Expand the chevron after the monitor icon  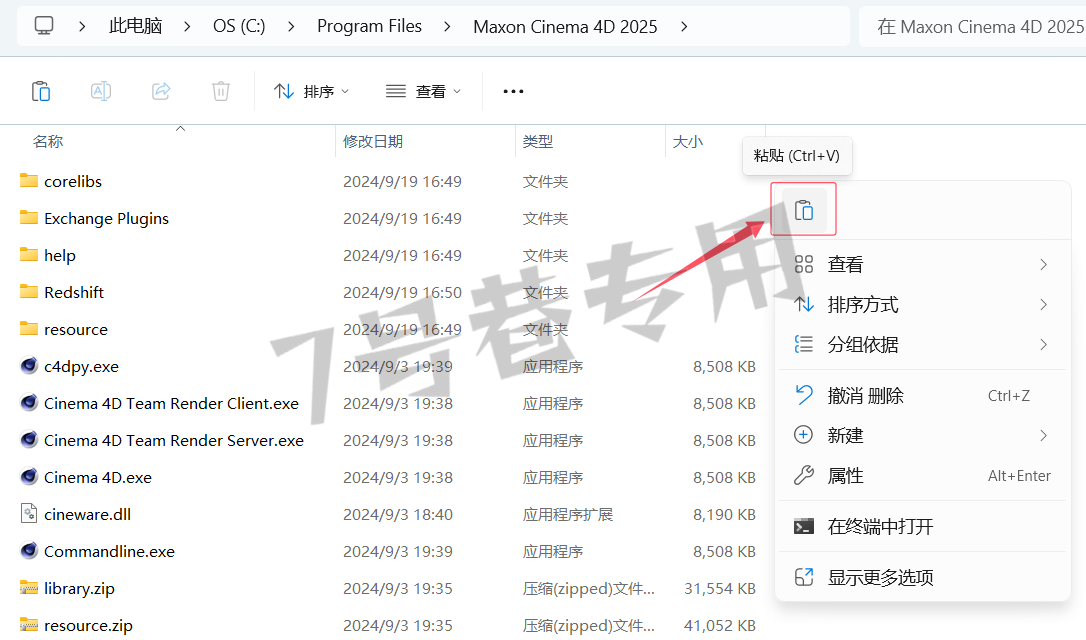(82, 26)
